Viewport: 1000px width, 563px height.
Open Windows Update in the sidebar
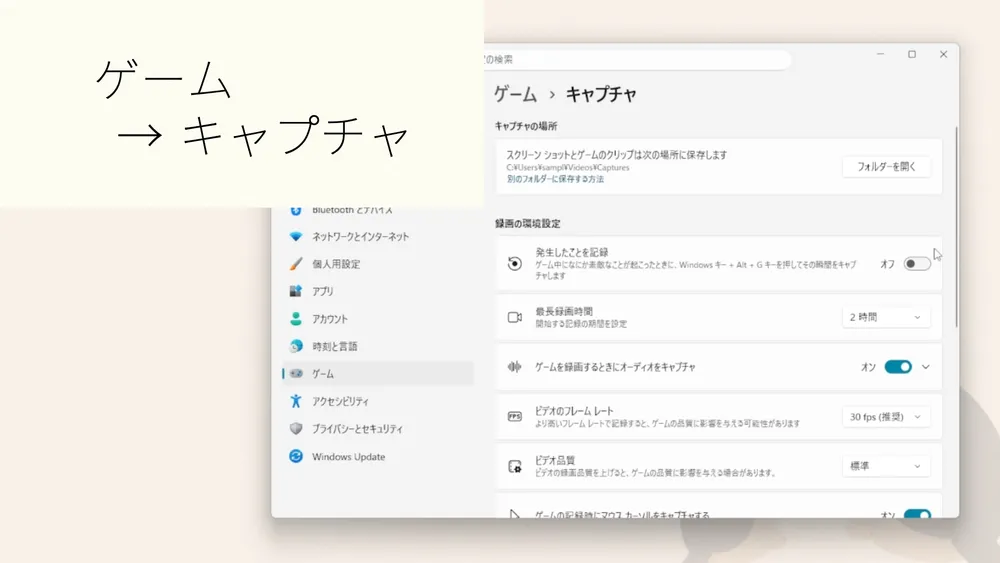tap(378, 457)
